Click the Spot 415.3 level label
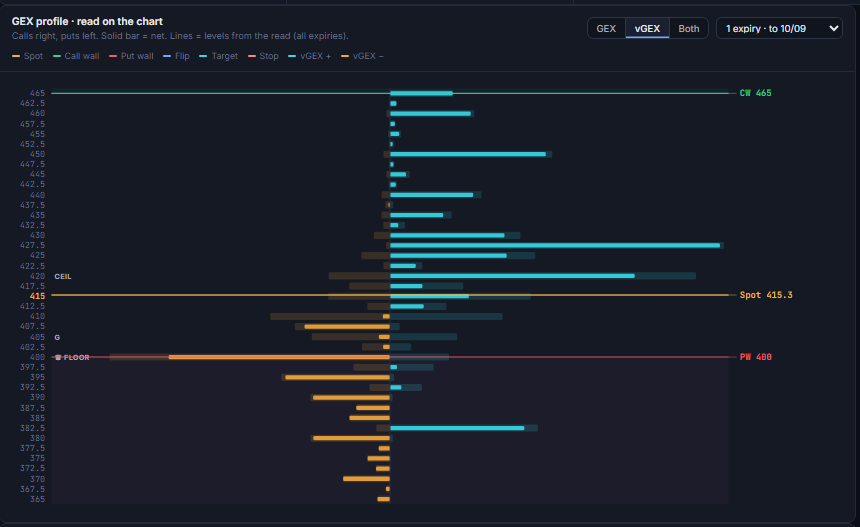Image resolution: width=860 pixels, height=527 pixels. click(766, 295)
